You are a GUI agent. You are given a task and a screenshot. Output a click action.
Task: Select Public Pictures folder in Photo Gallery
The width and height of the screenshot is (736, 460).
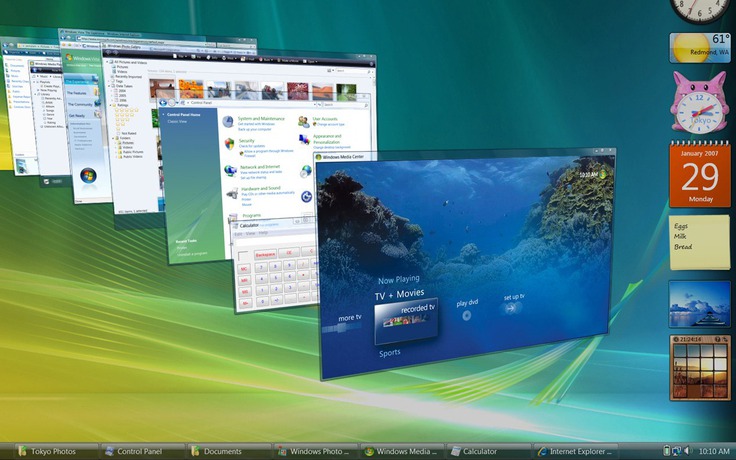[x=133, y=152]
